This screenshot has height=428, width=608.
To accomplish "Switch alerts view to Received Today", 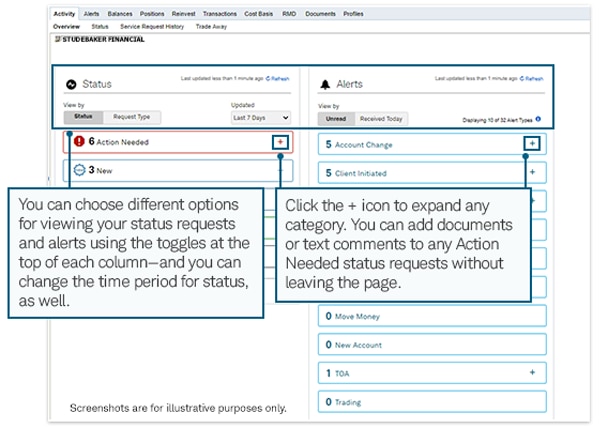I will [380, 119].
